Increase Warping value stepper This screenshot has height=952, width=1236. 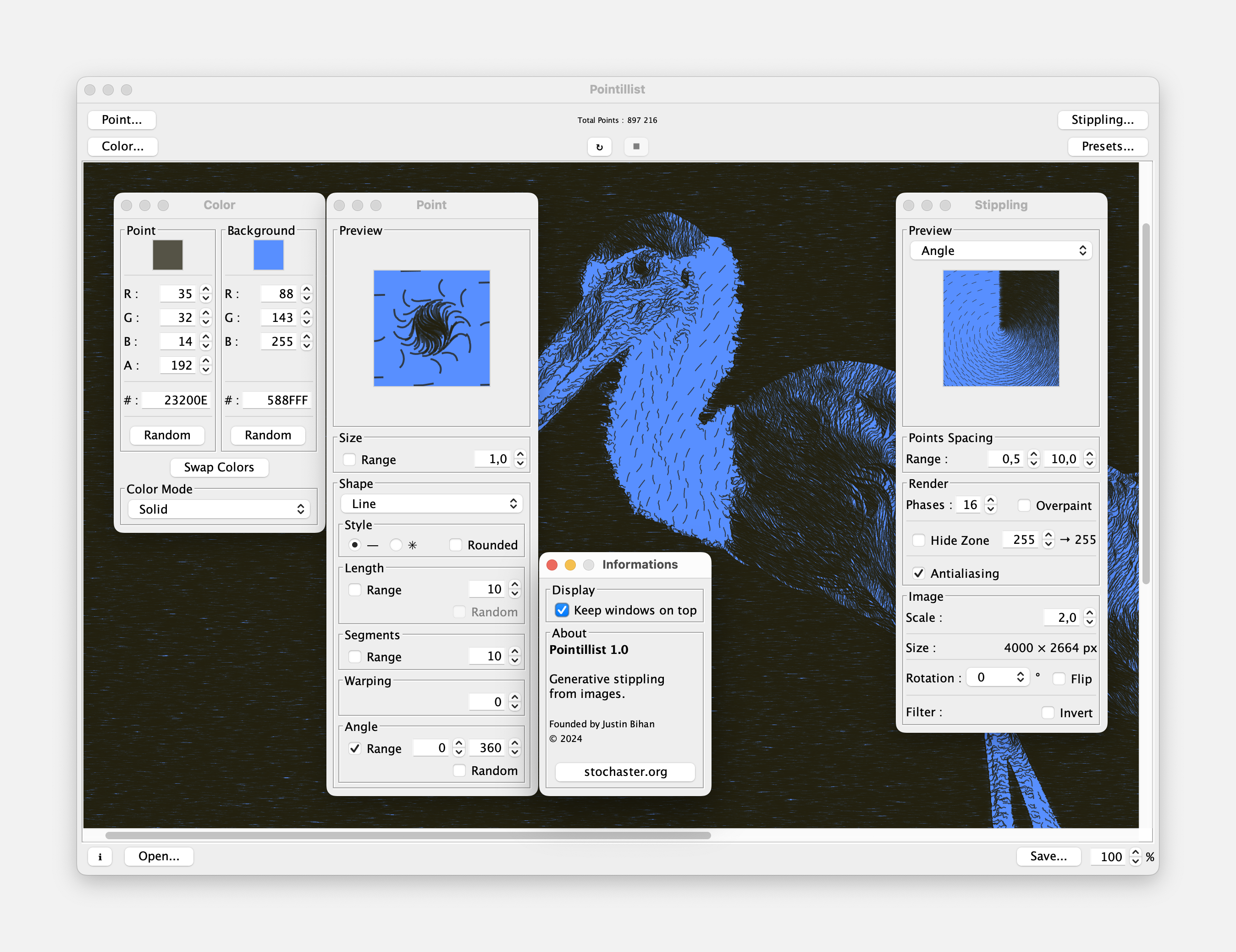pos(514,697)
